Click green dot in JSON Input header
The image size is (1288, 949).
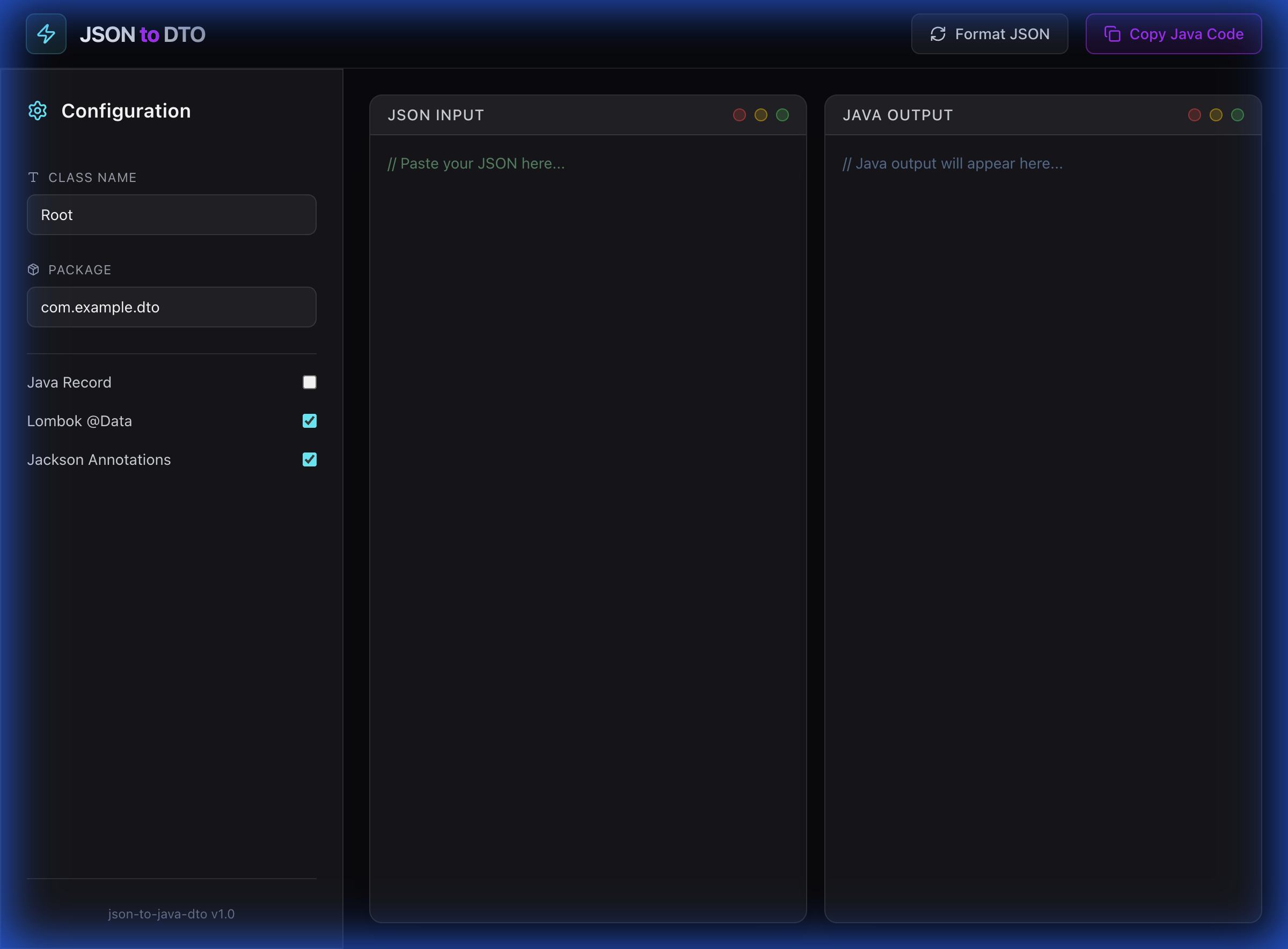(x=782, y=115)
